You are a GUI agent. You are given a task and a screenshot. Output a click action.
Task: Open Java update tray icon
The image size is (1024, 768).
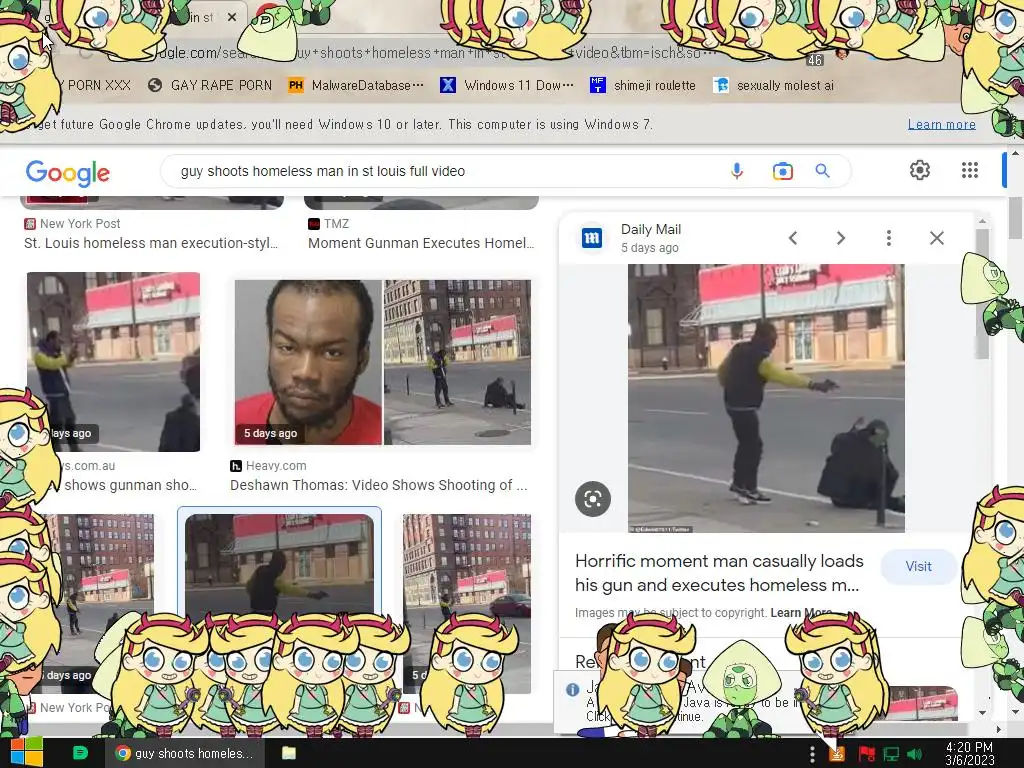coord(837,754)
